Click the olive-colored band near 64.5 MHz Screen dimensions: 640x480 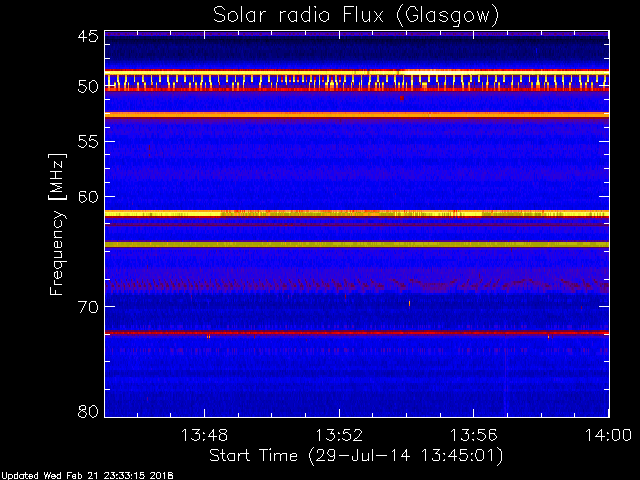(357, 244)
